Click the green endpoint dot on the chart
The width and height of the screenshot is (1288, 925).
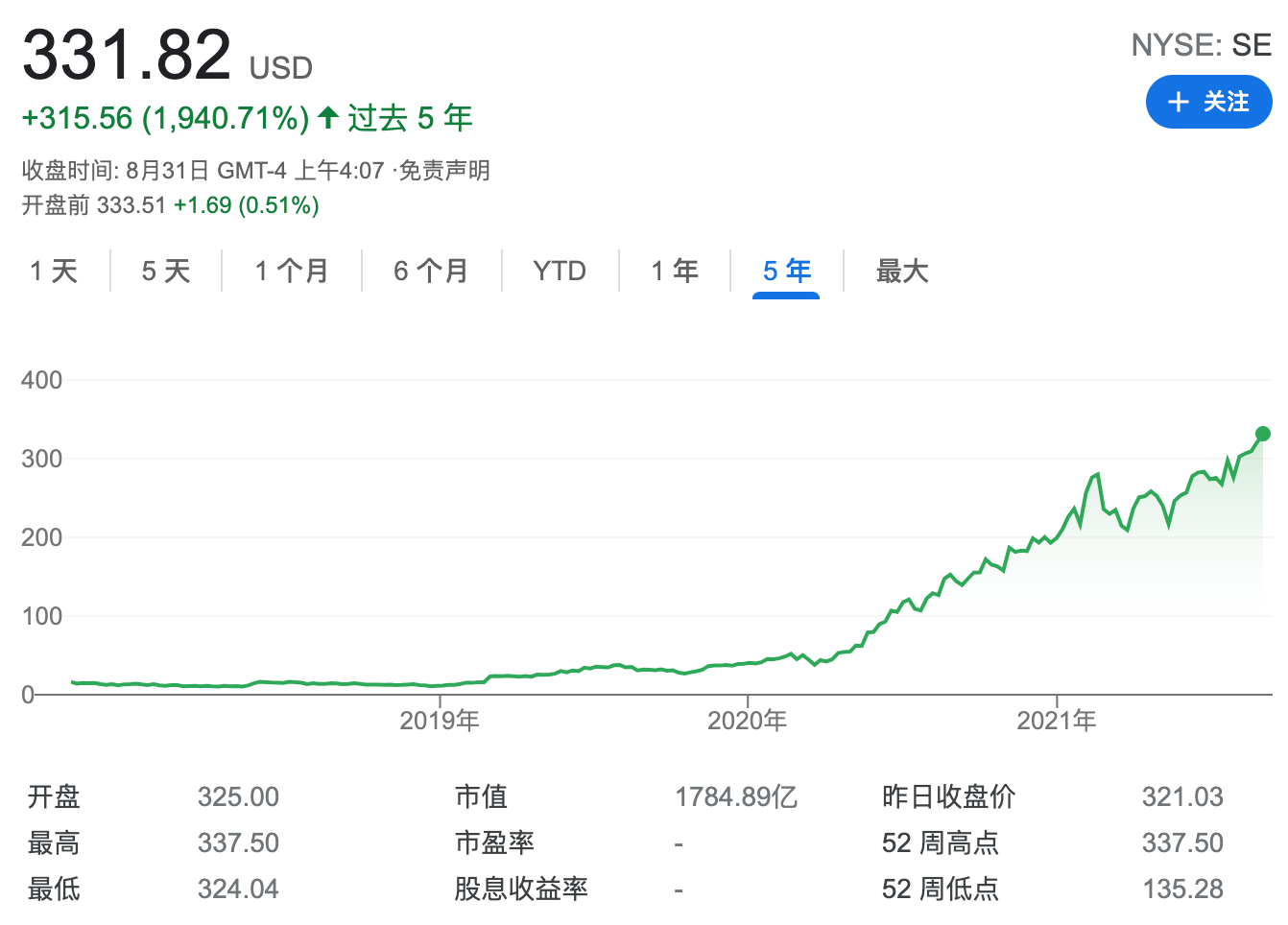click(x=1261, y=434)
